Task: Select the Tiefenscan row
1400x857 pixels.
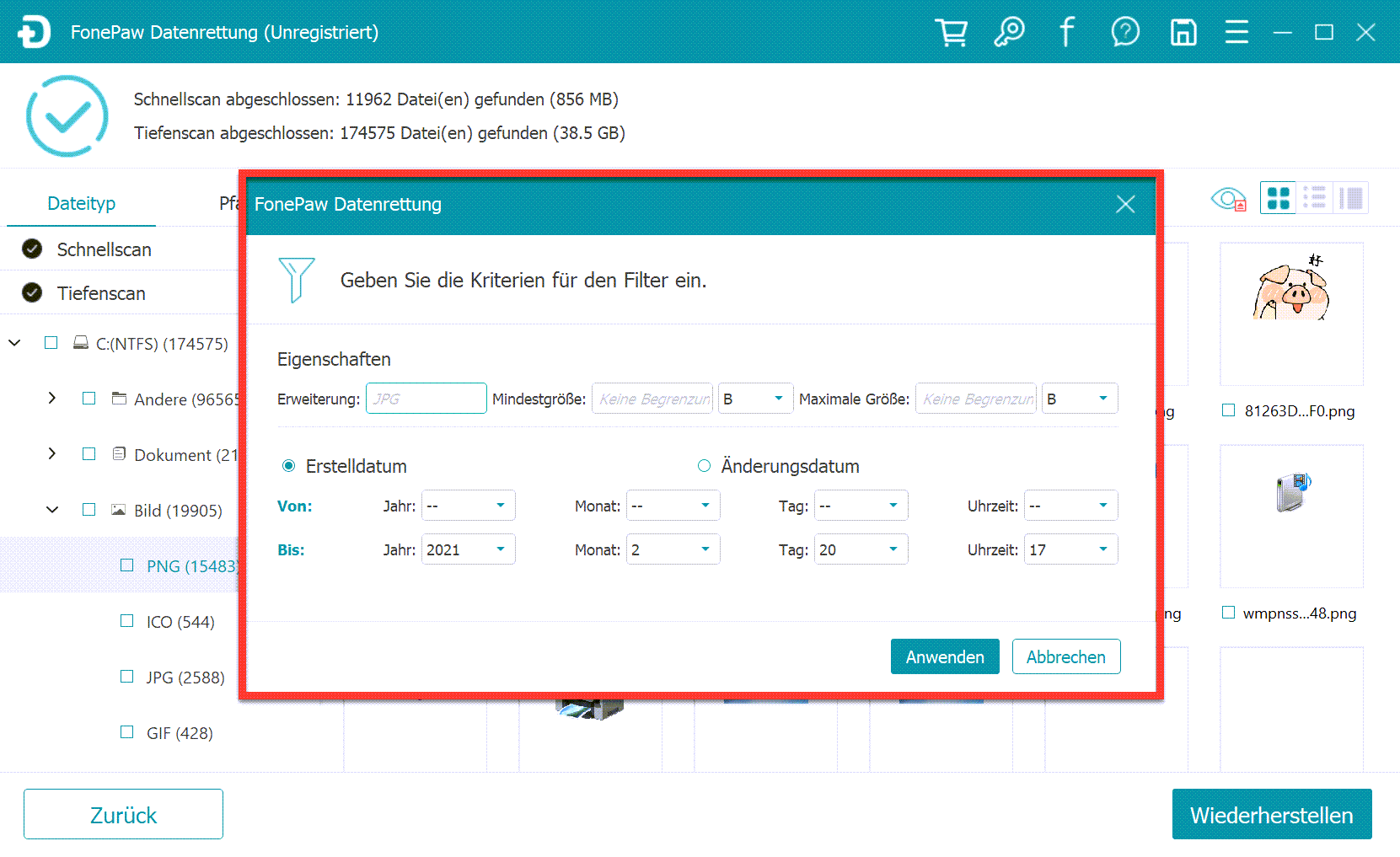Action: (x=120, y=293)
